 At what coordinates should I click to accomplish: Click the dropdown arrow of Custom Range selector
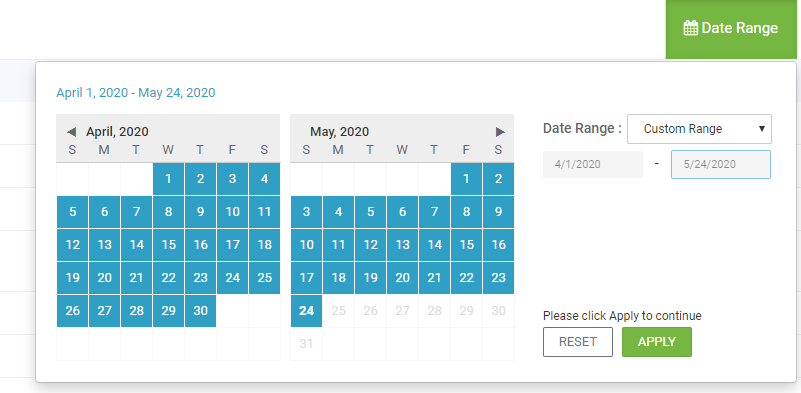pyautogui.click(x=762, y=129)
